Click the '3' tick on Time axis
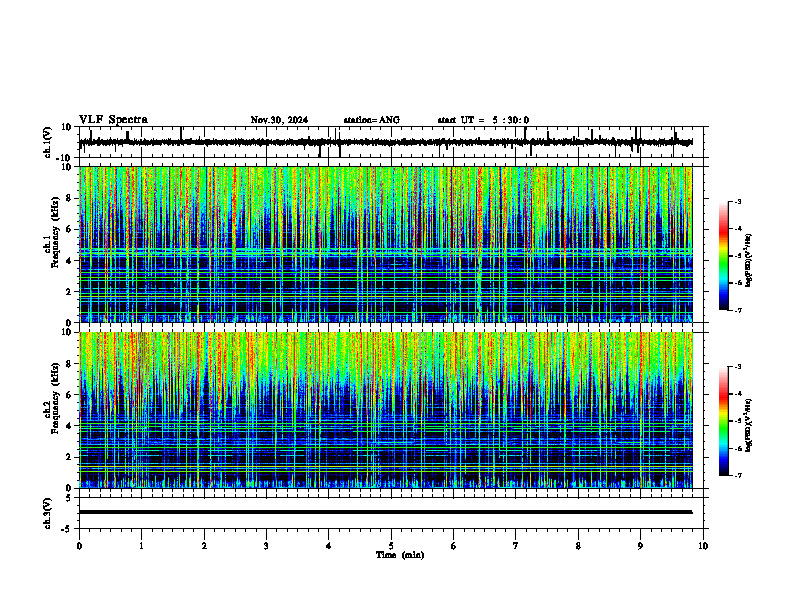The image size is (792, 612). (266, 546)
